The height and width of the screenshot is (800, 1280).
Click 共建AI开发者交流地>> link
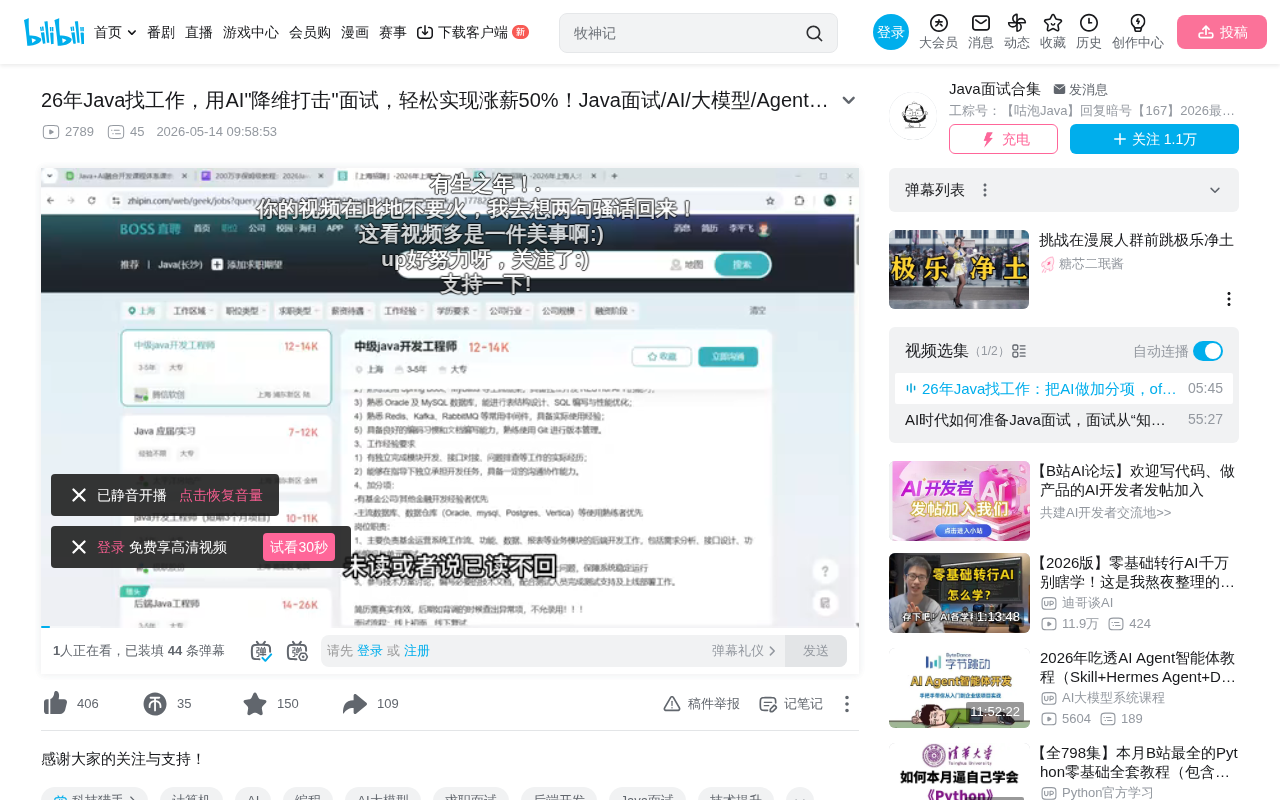coord(1105,513)
